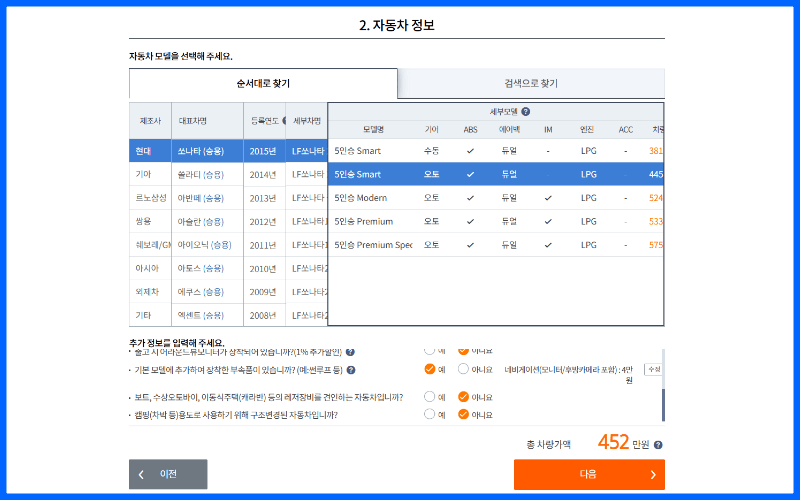This screenshot has height=500, width=800.
Task: Choose model 에쿠스 (승용)
Action: pyautogui.click(x=207, y=292)
